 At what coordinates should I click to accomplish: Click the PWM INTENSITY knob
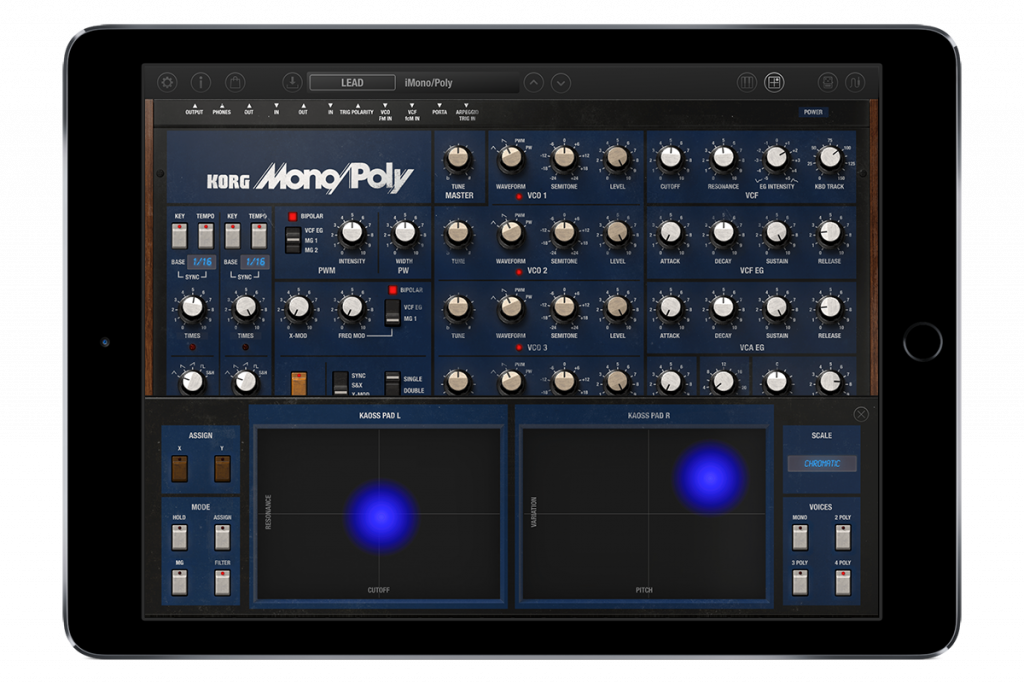point(352,232)
